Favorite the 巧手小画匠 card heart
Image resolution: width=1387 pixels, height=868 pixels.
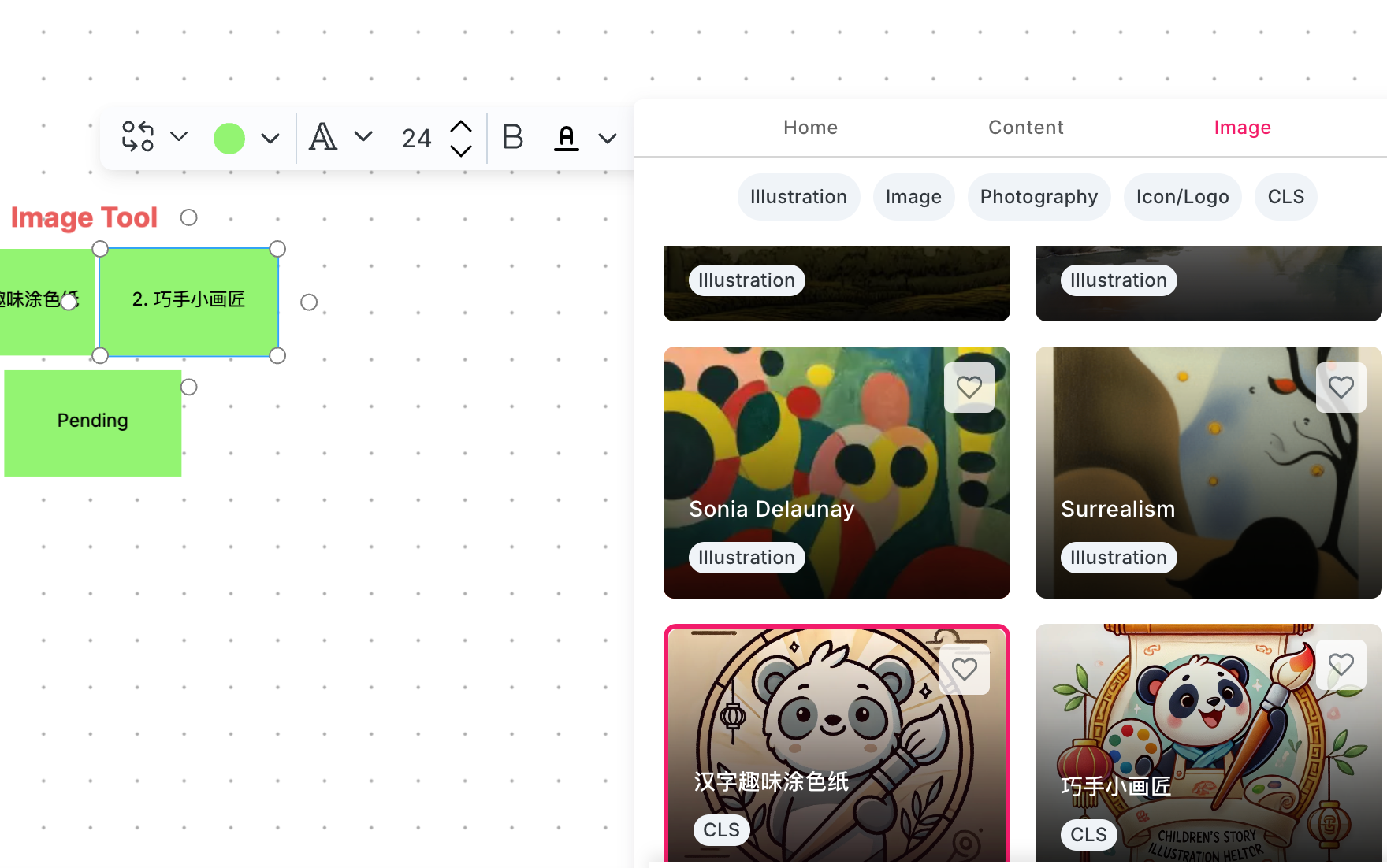(1341, 665)
